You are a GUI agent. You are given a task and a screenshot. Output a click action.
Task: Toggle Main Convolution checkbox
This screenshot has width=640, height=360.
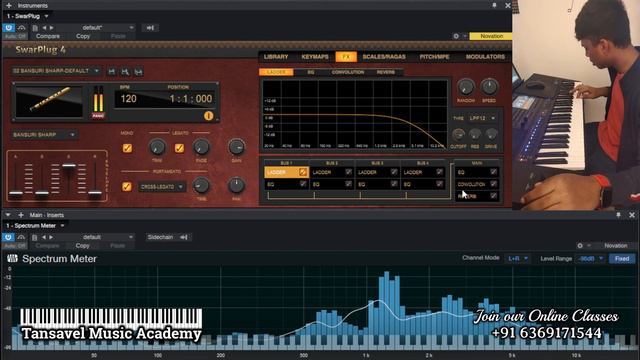click(x=493, y=184)
